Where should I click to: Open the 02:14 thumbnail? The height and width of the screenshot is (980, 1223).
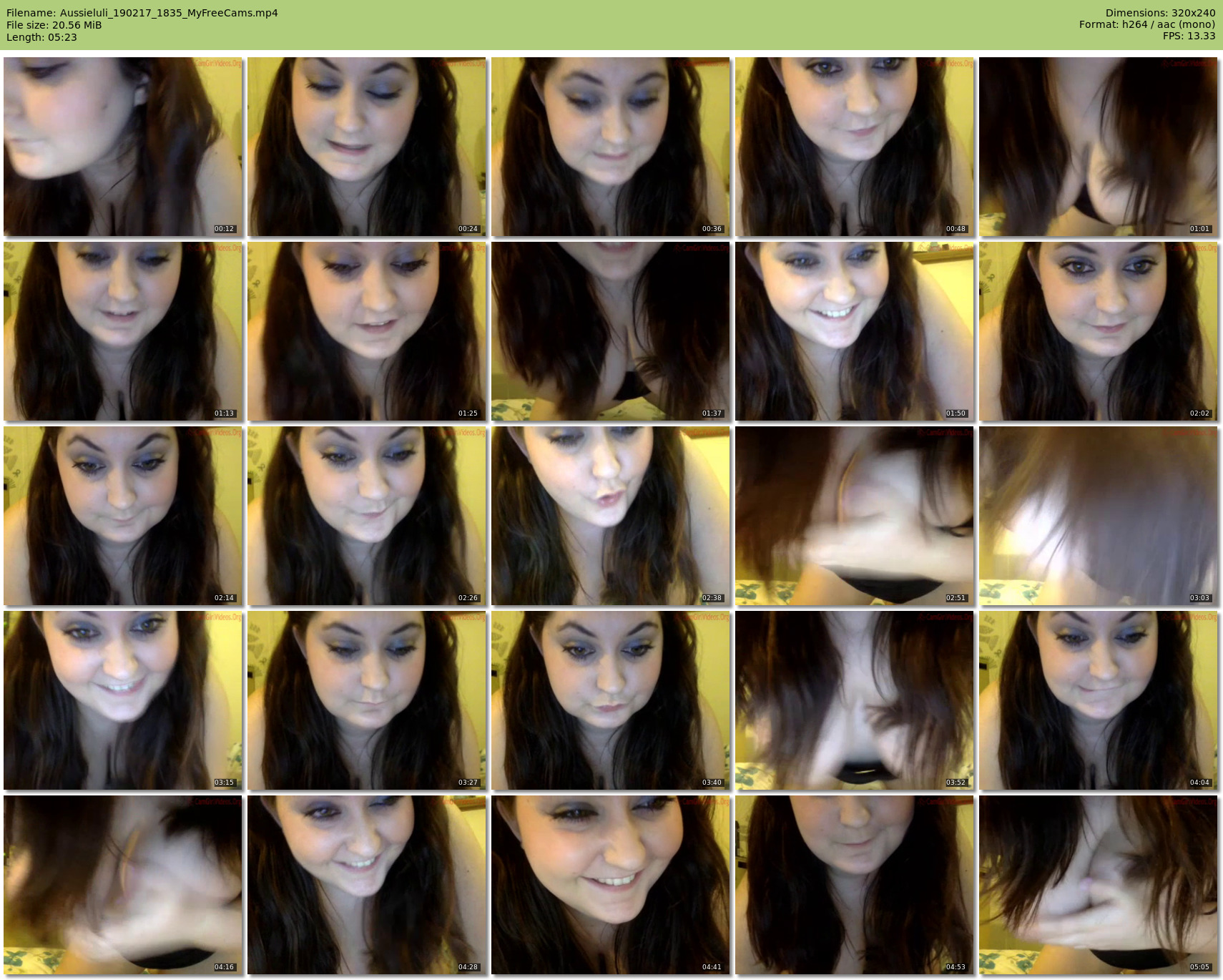click(123, 516)
